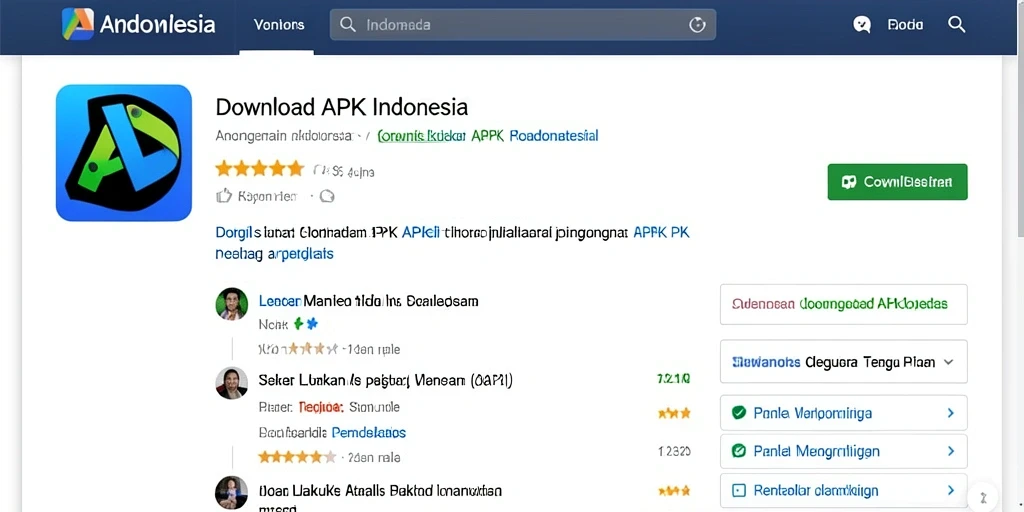Expand Panlel Megomlligan chevron arrow
The image size is (1024, 512).
951,451
